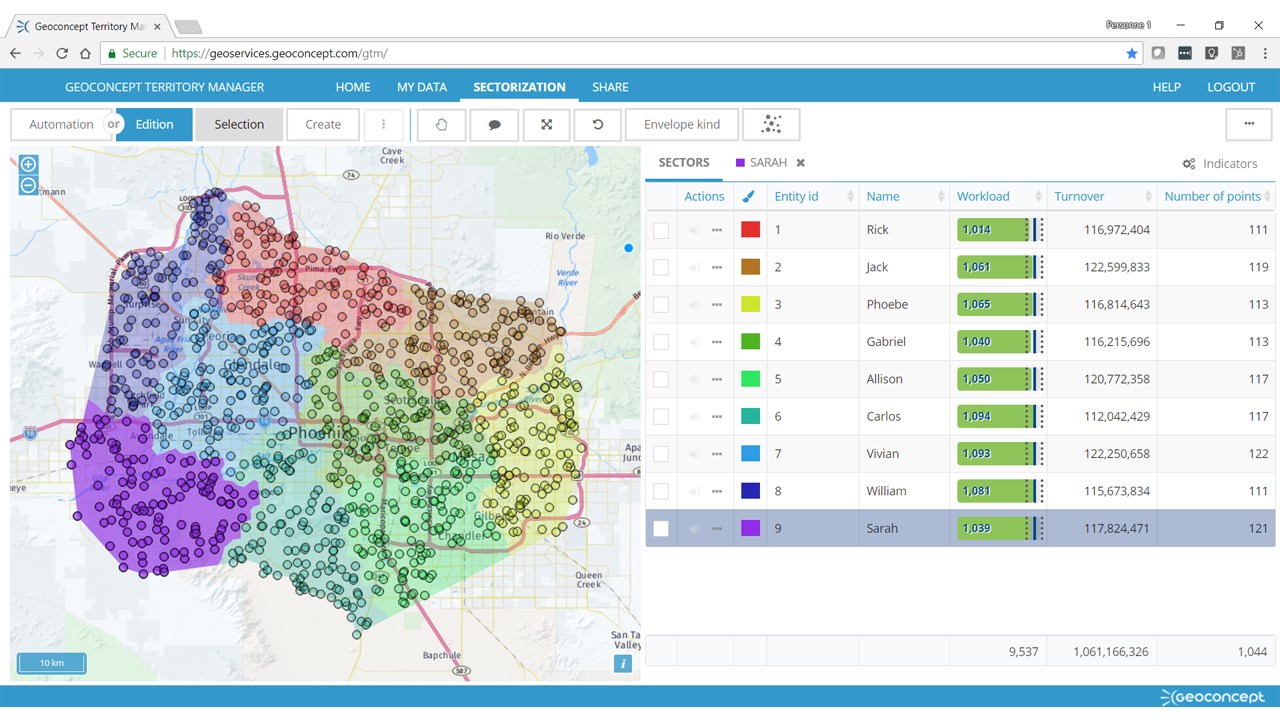Zoom out on the map
The image size is (1280, 720).
(x=28, y=184)
